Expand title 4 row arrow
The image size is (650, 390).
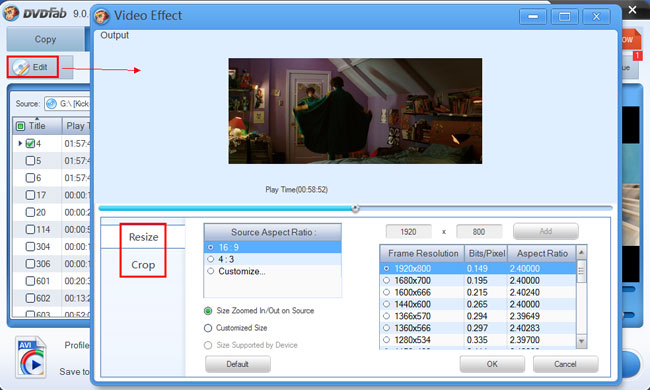(20, 143)
